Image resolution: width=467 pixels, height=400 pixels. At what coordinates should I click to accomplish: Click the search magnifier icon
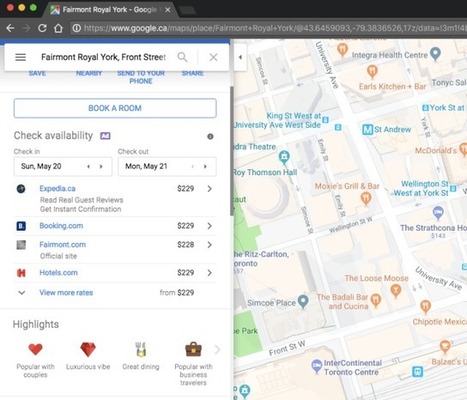point(182,57)
